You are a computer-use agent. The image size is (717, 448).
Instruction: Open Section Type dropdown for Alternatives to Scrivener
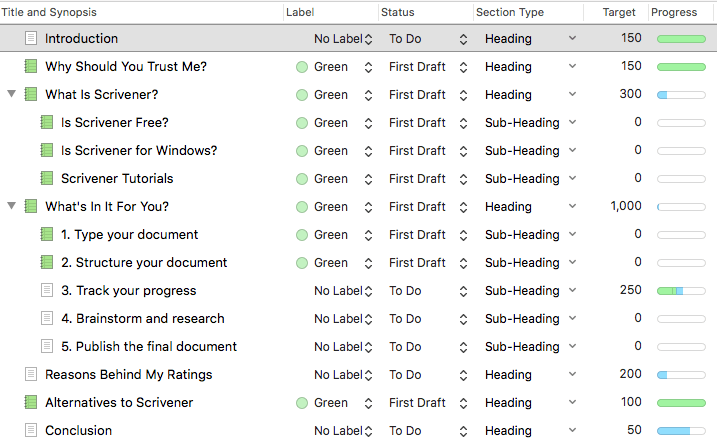[x=572, y=402]
